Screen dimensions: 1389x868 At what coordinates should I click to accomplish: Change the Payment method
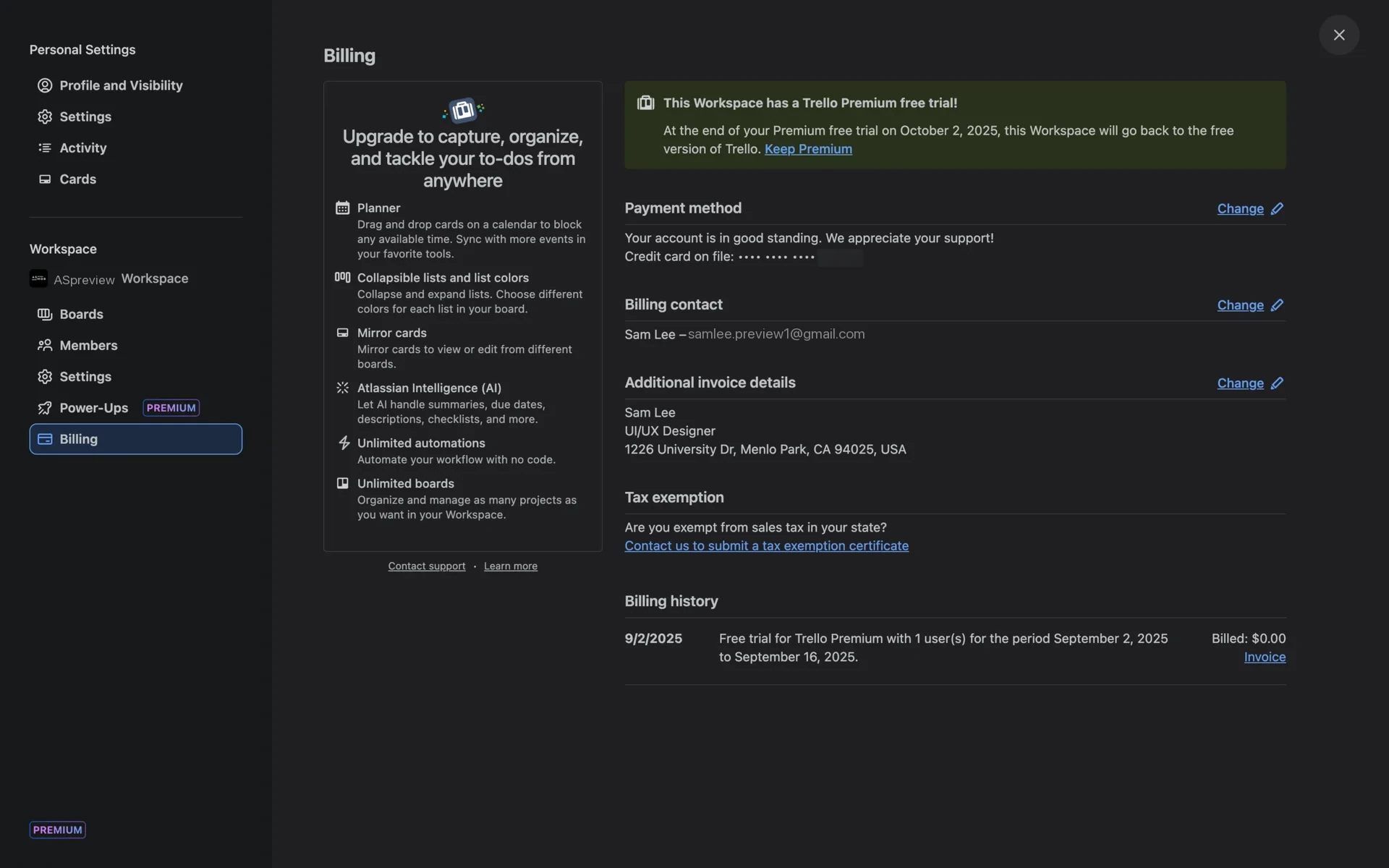click(x=1240, y=208)
